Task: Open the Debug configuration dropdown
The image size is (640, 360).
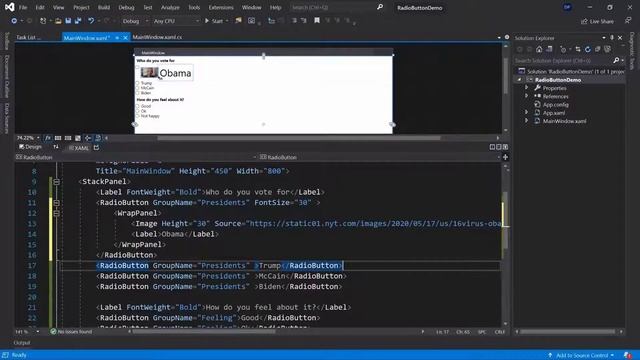Action: pos(136,21)
